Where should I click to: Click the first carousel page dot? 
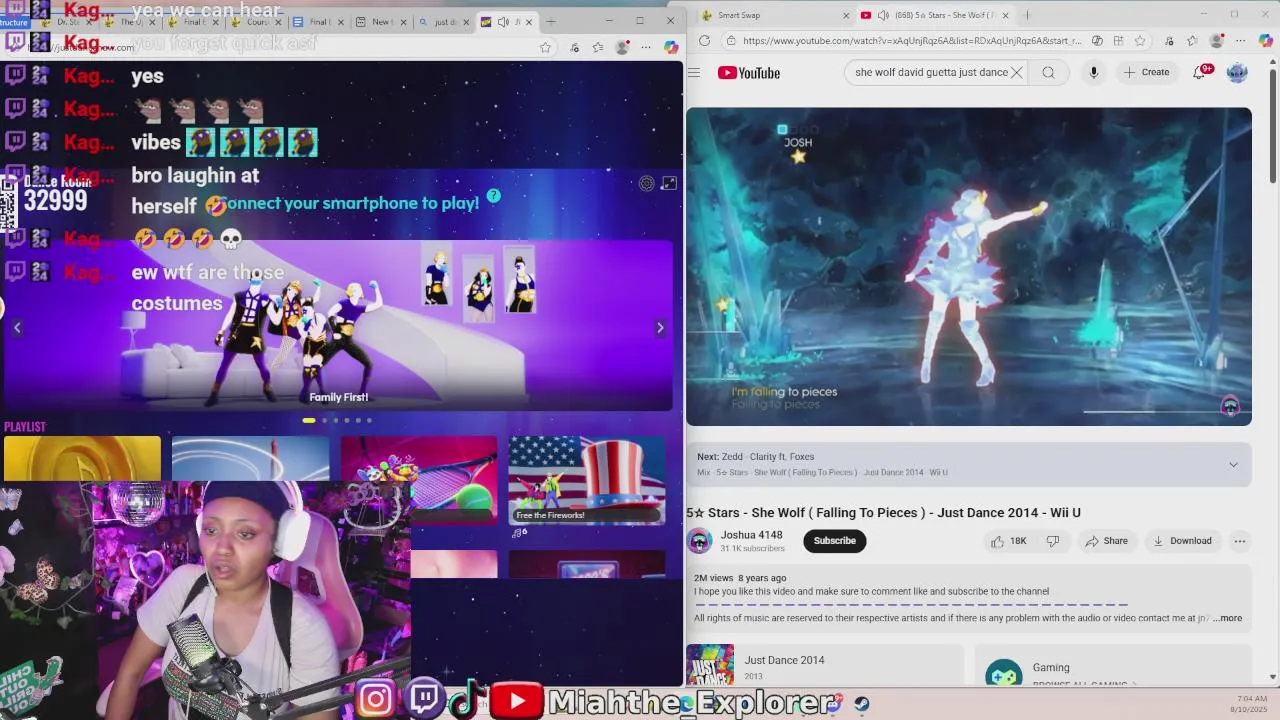tap(309, 420)
